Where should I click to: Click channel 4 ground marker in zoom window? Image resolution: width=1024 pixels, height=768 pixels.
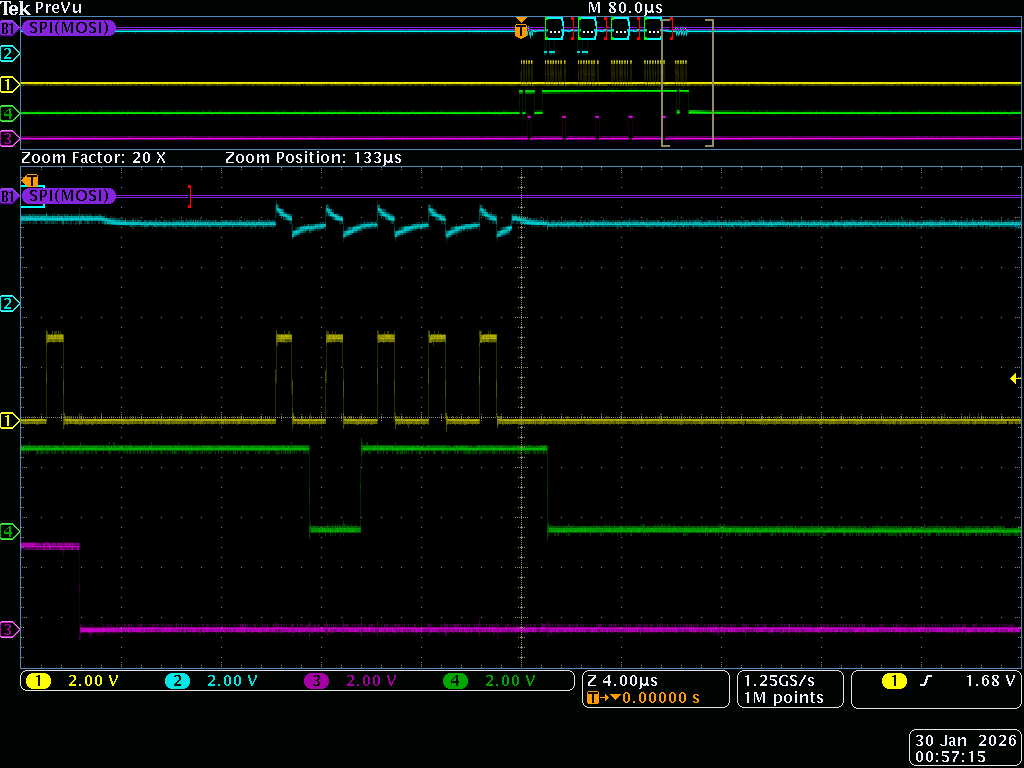click(10, 531)
